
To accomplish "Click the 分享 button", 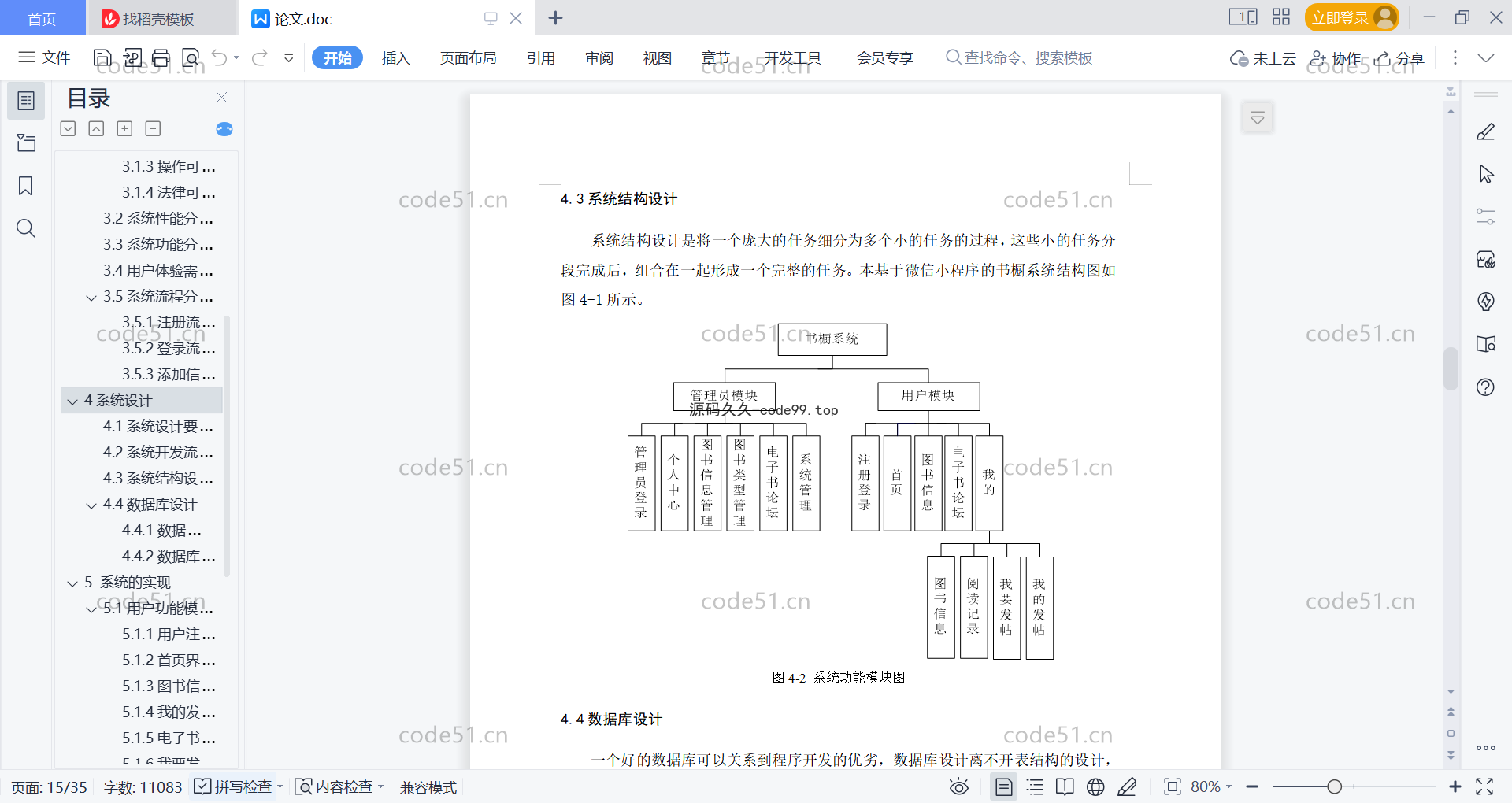I will [1399, 57].
